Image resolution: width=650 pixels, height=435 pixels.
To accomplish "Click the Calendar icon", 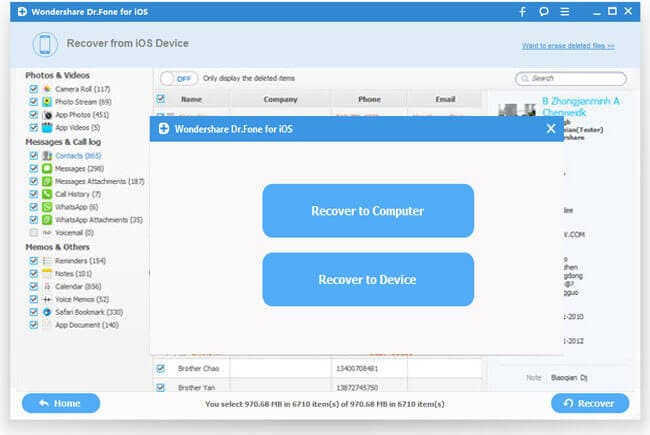I will tap(47, 287).
